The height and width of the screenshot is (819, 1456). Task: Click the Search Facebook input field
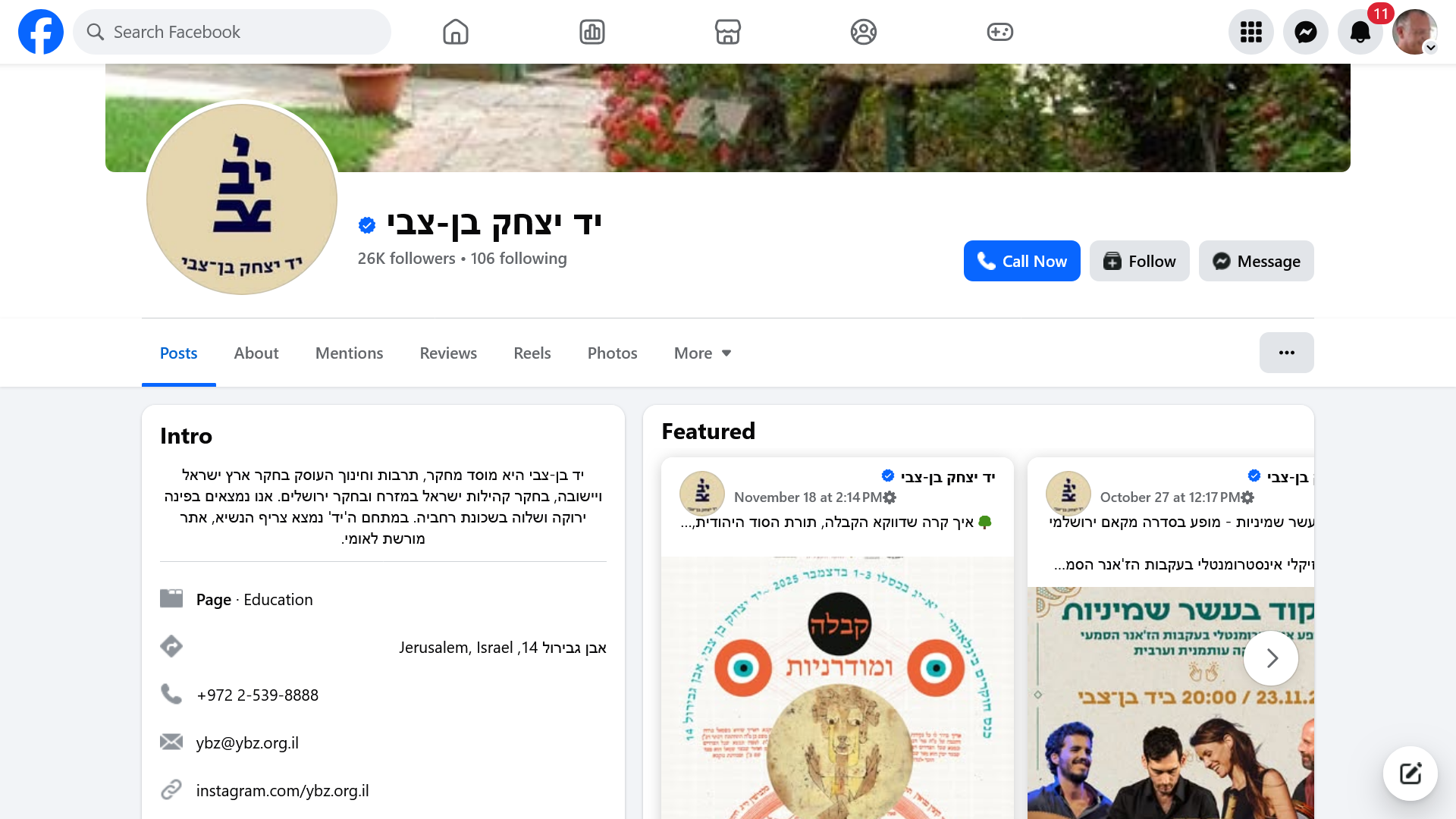pos(232,32)
